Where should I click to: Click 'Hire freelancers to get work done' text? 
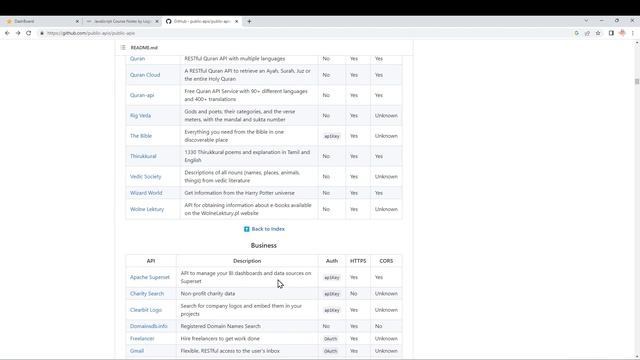(220, 338)
